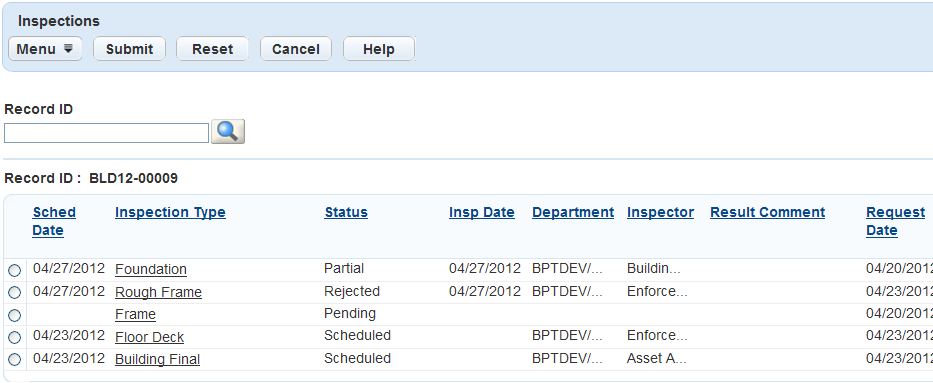Sort by Department column header

[x=573, y=212]
